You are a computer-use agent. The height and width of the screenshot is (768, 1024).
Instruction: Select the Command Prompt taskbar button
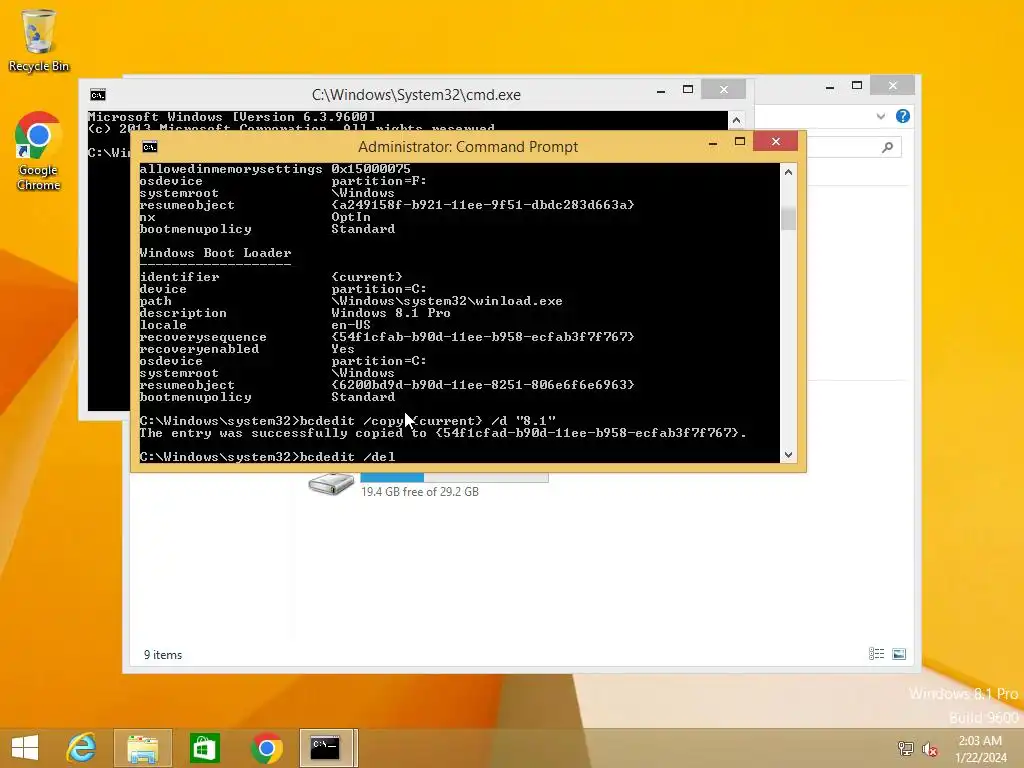click(x=328, y=748)
